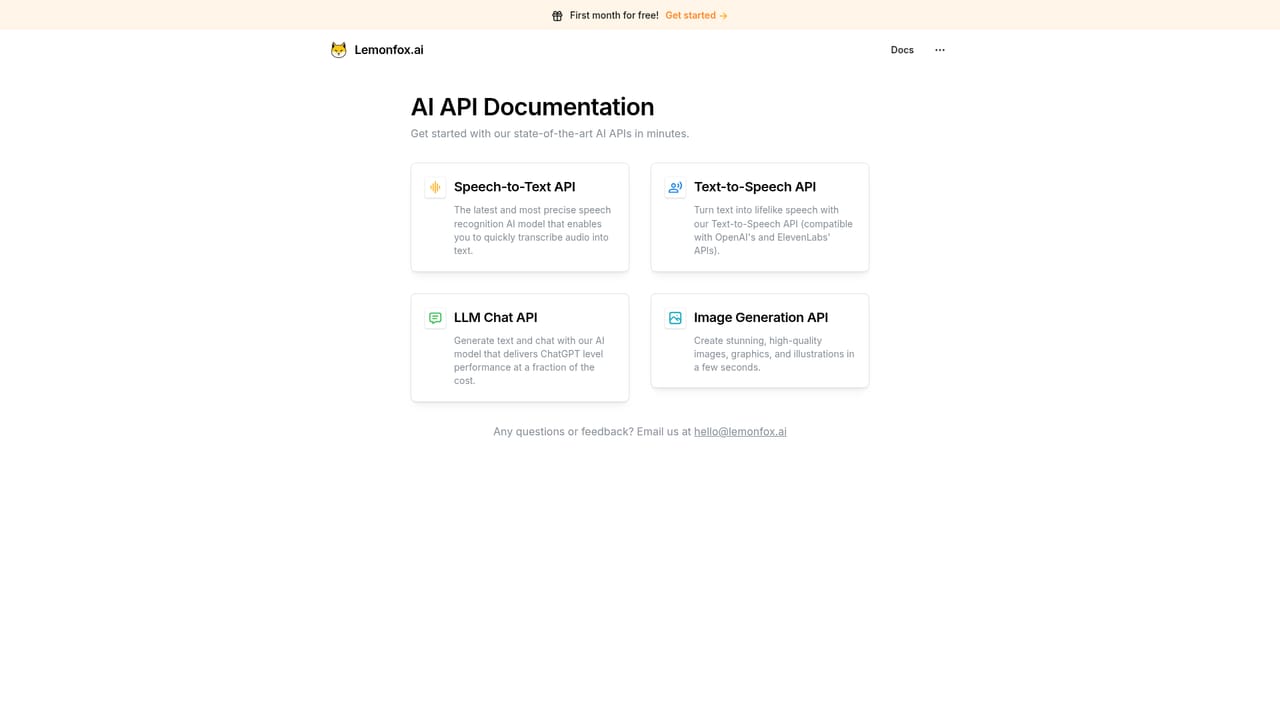Screen dimensions: 1280x720
Task: Click the Lemonfox fox logo icon
Action: [339, 50]
